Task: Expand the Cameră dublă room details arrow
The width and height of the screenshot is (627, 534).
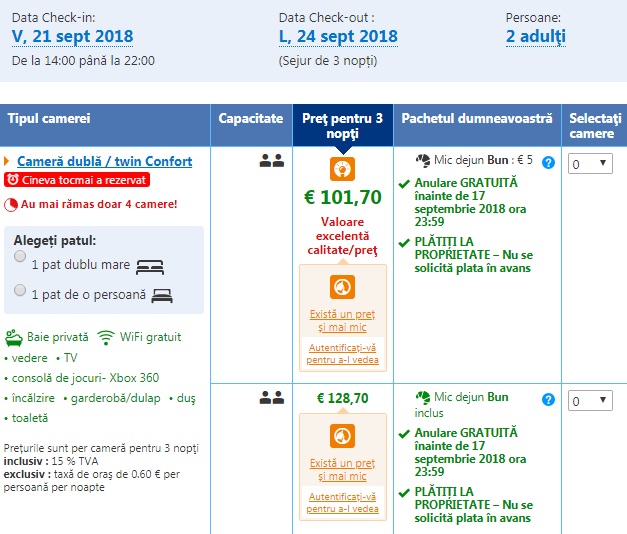Action: click(x=8, y=161)
